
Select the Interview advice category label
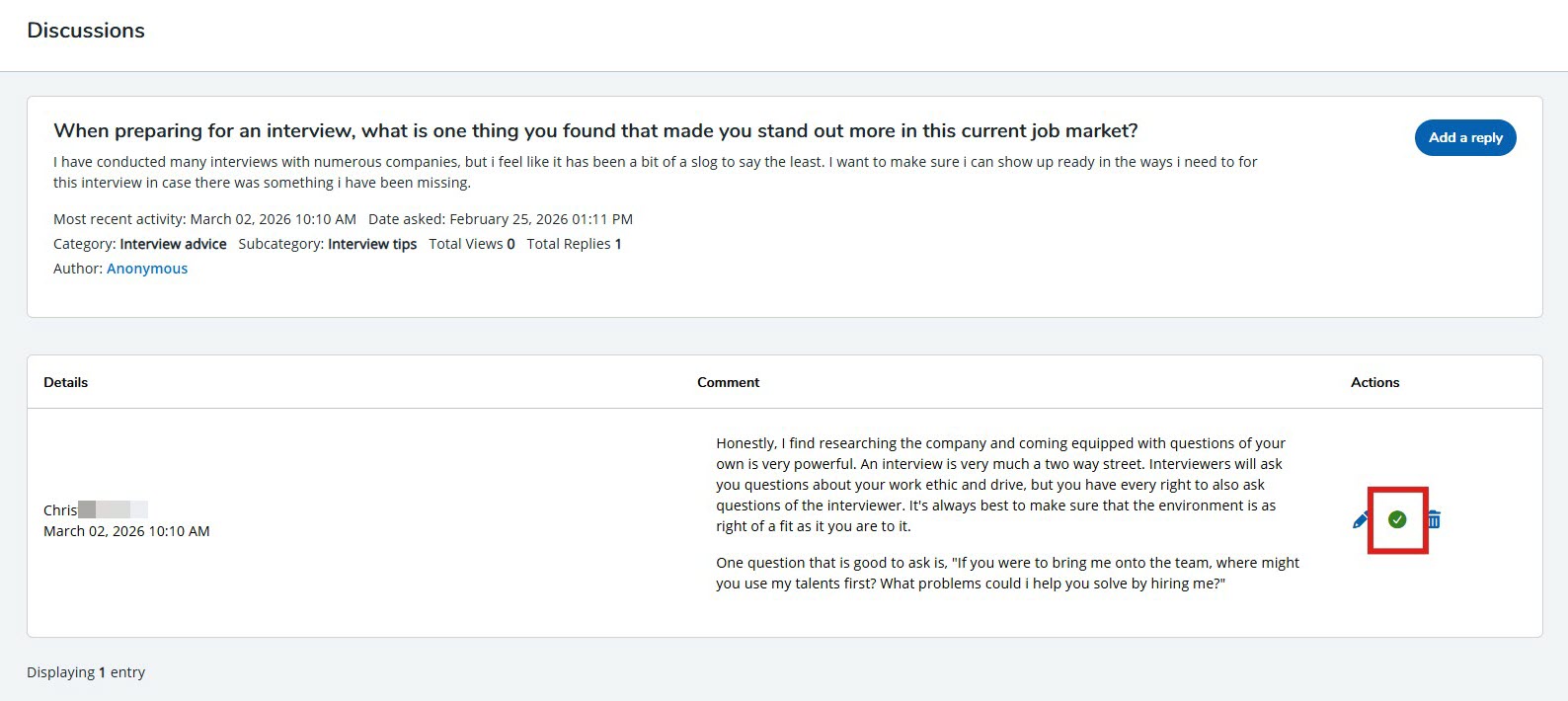pyautogui.click(x=173, y=244)
